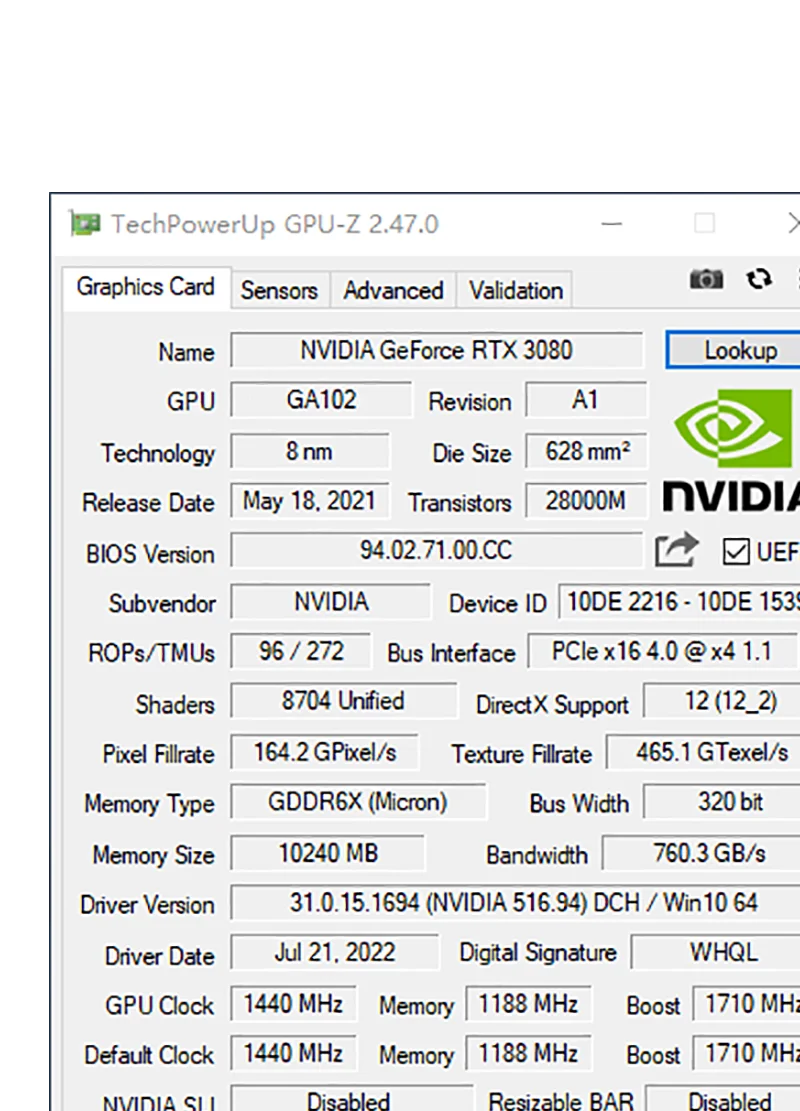Click the Bus Interface field PCIe x16 4.0
Viewport: 800px width, 1111px height.
(x=663, y=651)
